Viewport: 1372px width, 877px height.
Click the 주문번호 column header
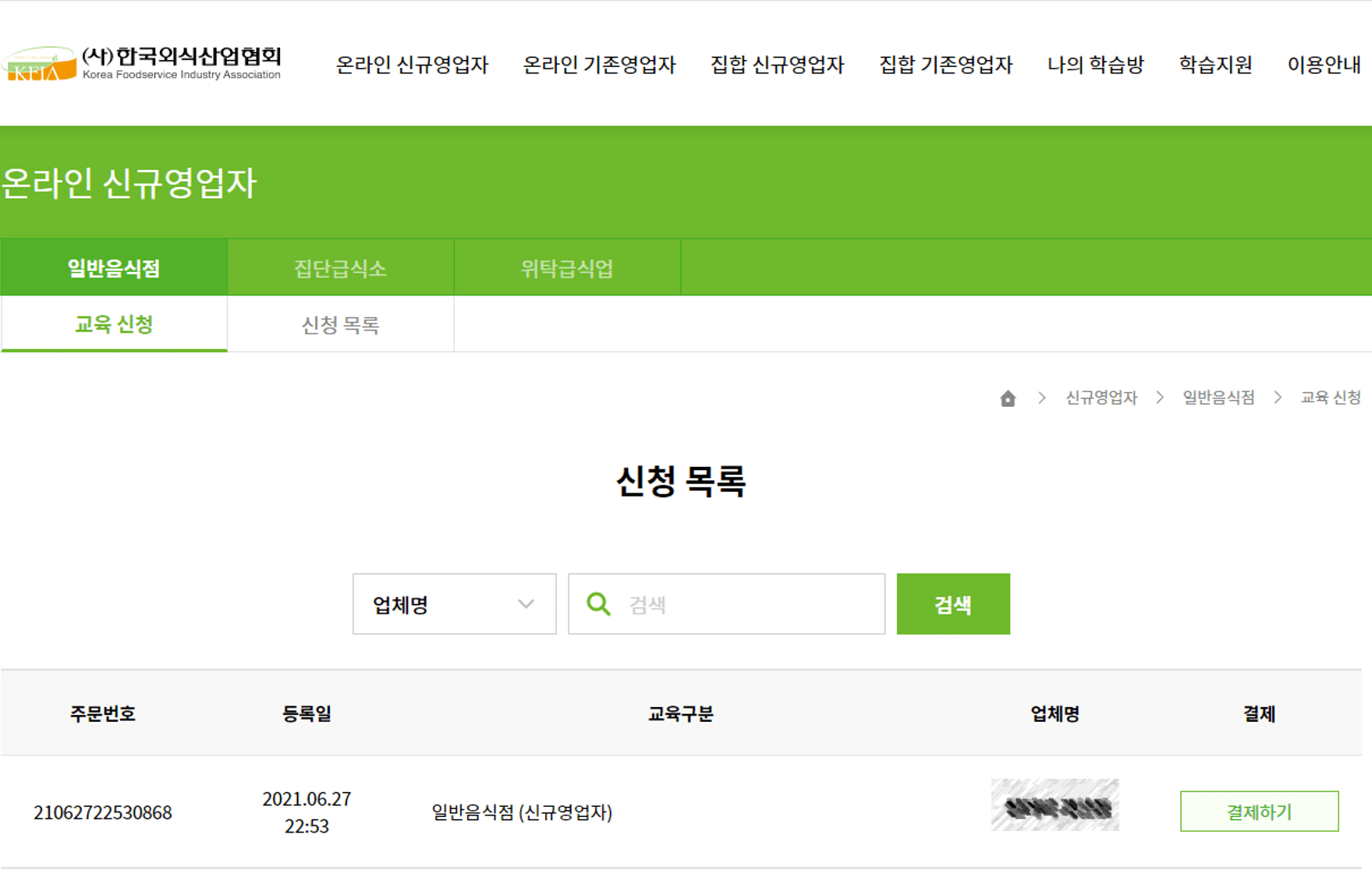pos(102,713)
